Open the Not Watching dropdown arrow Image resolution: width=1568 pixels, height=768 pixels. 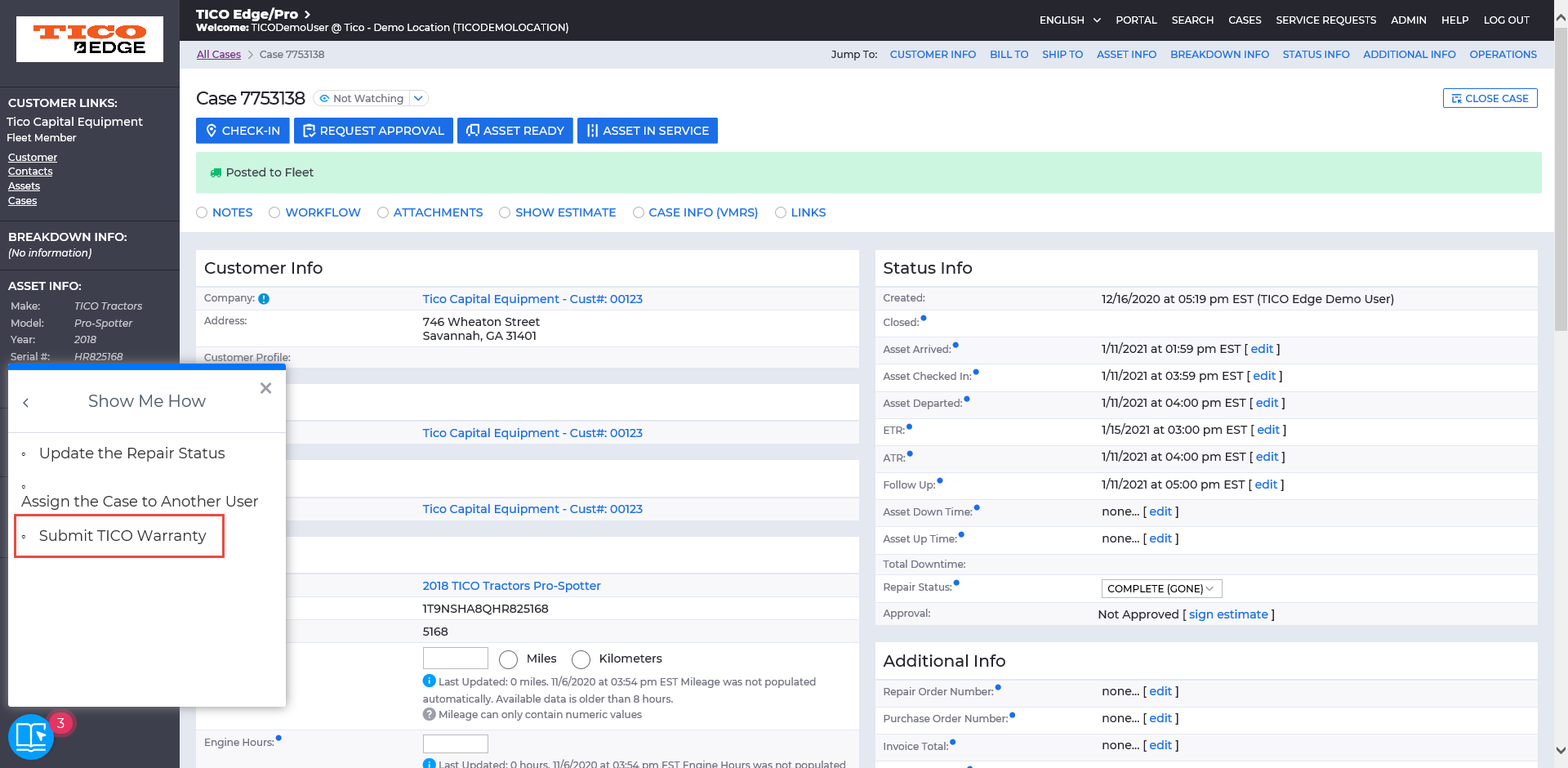pos(418,98)
